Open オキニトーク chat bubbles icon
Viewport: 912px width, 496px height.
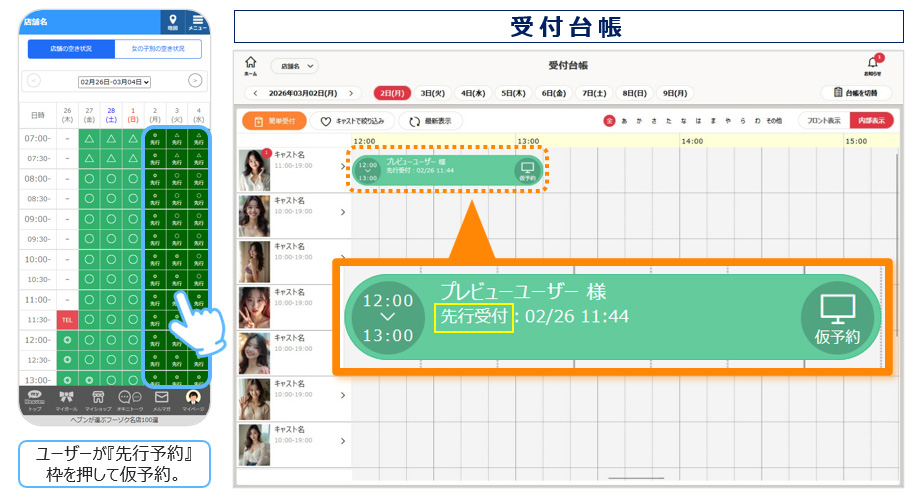click(x=131, y=399)
